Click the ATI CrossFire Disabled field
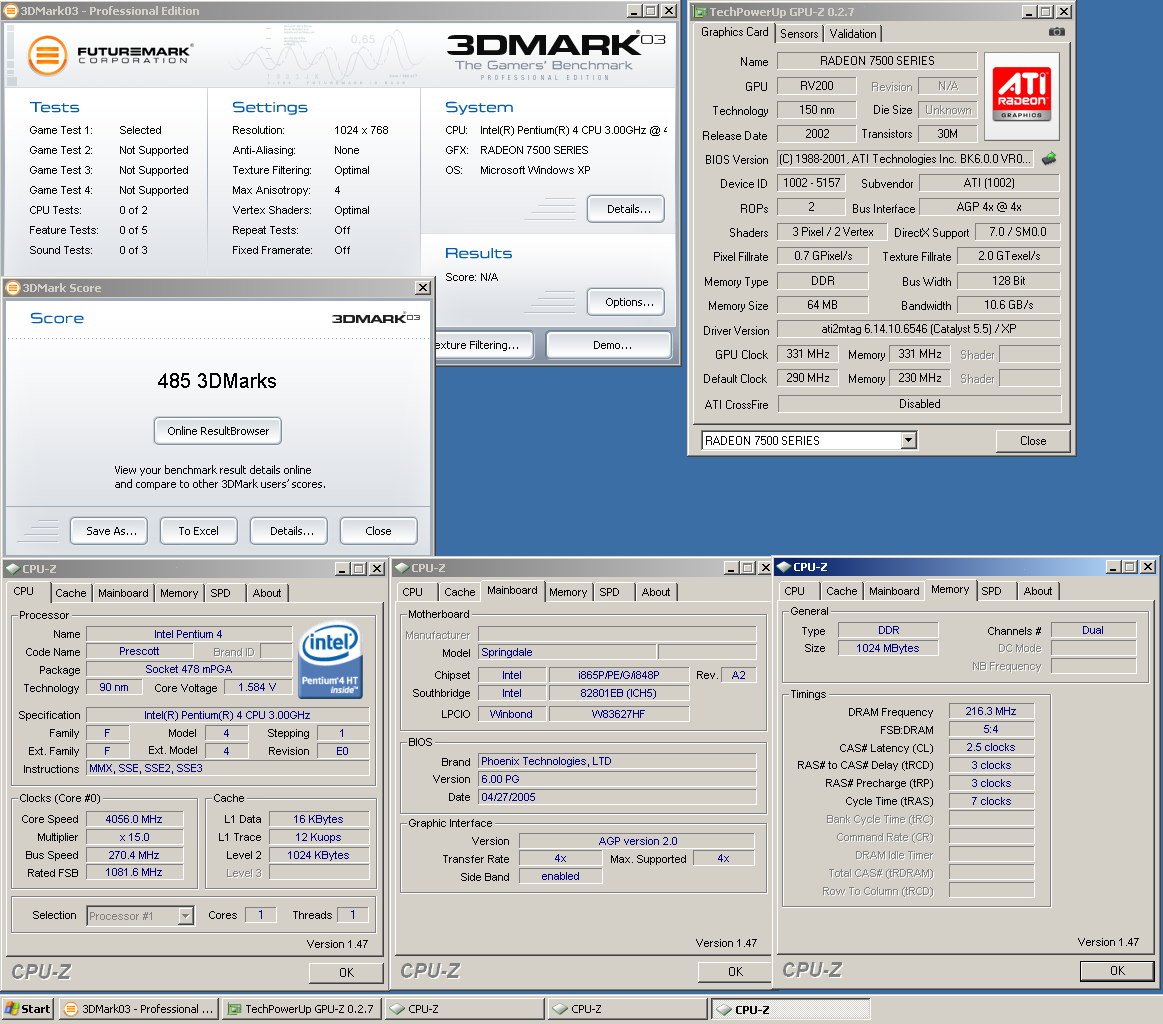This screenshot has height=1024, width=1163. pyautogui.click(x=919, y=403)
